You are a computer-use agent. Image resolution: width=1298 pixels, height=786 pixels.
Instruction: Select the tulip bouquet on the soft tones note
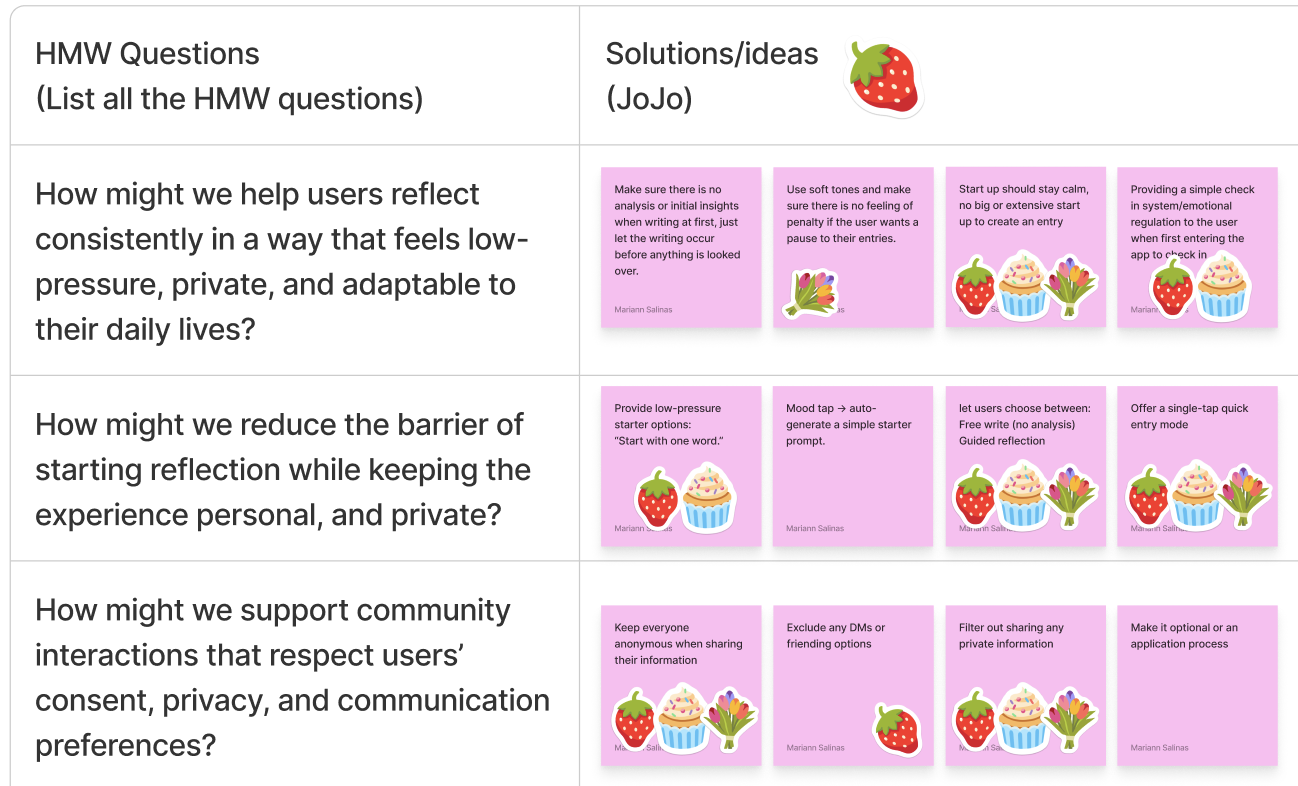pos(812,292)
